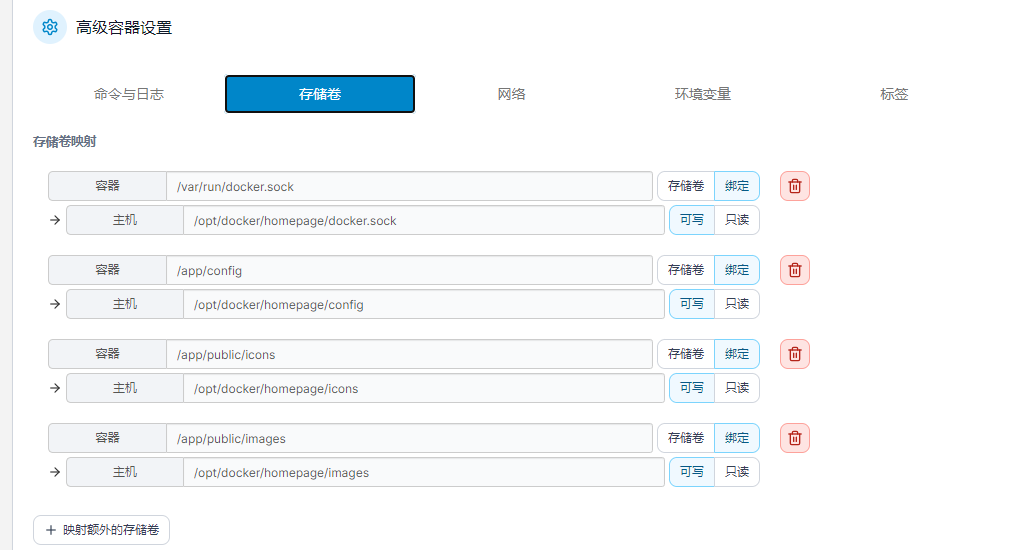Set homepage/icons host mapping to 可写
This screenshot has width=1027, height=550.
pos(692,388)
